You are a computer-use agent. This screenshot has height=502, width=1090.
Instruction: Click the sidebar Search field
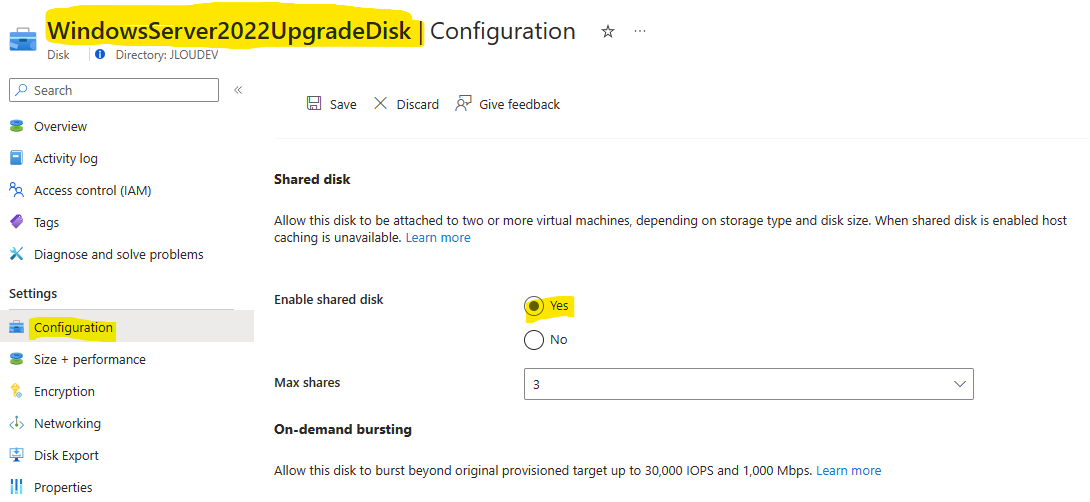[x=114, y=90]
